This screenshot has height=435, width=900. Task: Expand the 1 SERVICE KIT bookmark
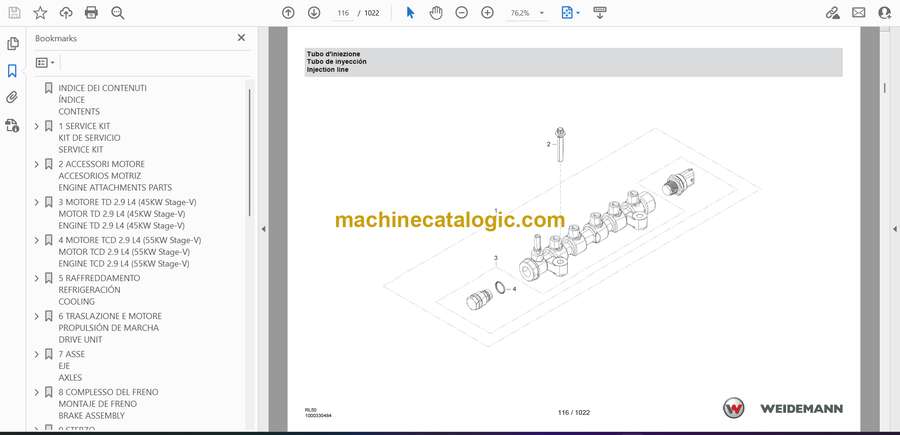click(x=37, y=126)
